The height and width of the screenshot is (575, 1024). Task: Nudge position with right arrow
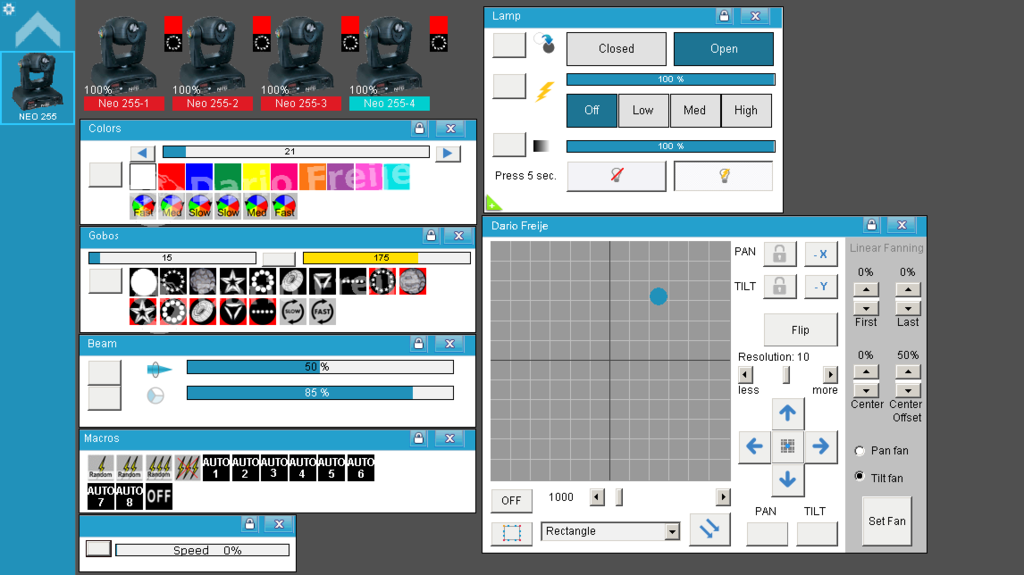(821, 447)
